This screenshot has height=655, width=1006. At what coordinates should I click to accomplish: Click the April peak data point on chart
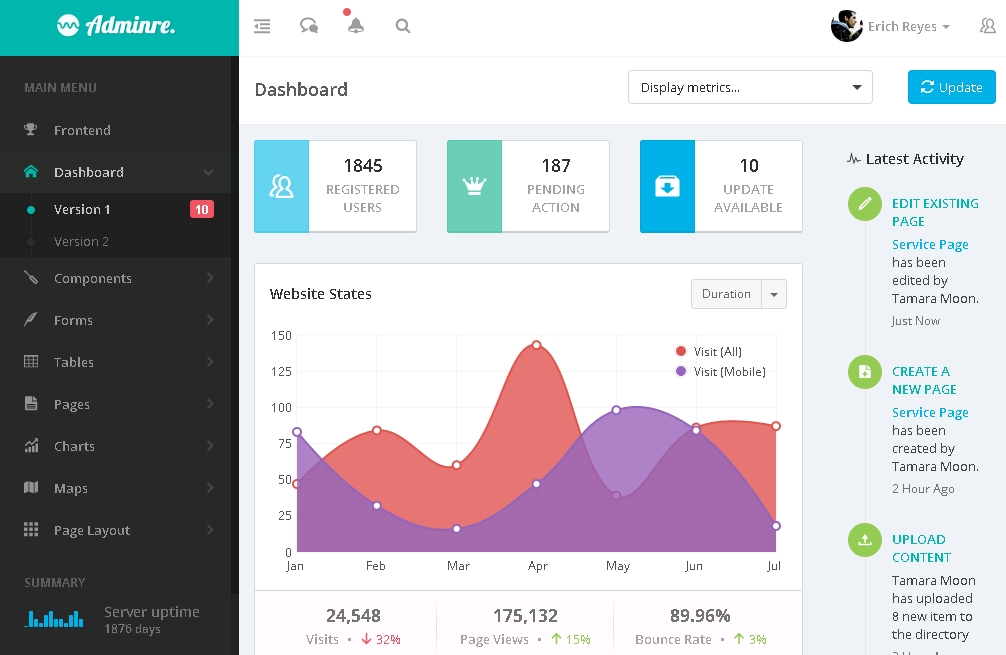[x=537, y=345]
